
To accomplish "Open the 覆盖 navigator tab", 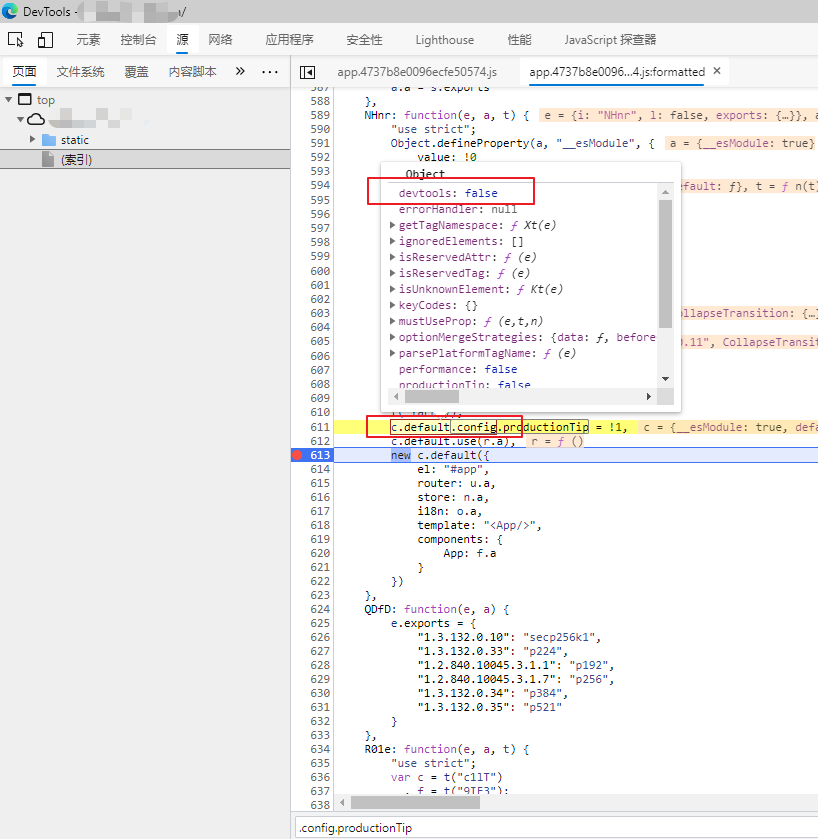I will coord(136,72).
